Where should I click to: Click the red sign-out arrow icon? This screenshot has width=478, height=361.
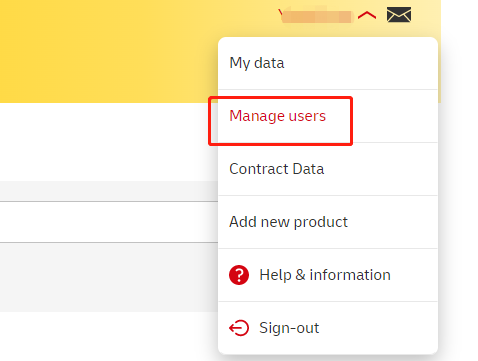coord(239,328)
